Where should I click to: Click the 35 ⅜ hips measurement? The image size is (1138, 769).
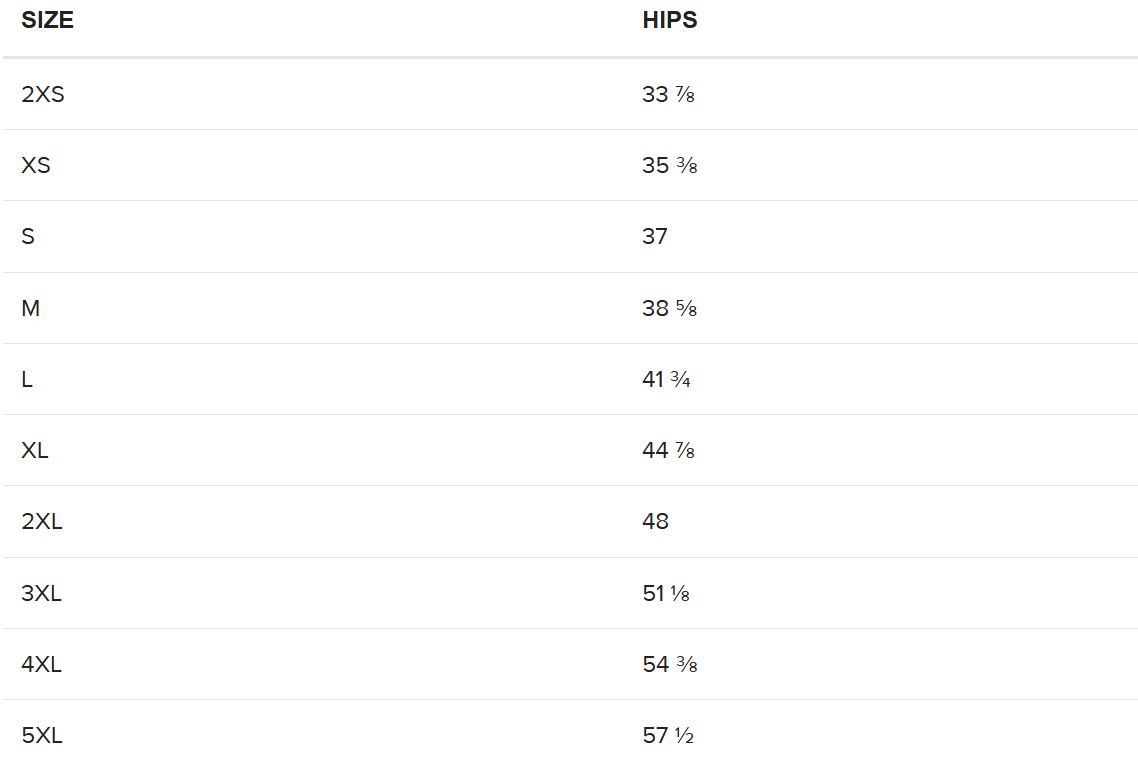669,165
